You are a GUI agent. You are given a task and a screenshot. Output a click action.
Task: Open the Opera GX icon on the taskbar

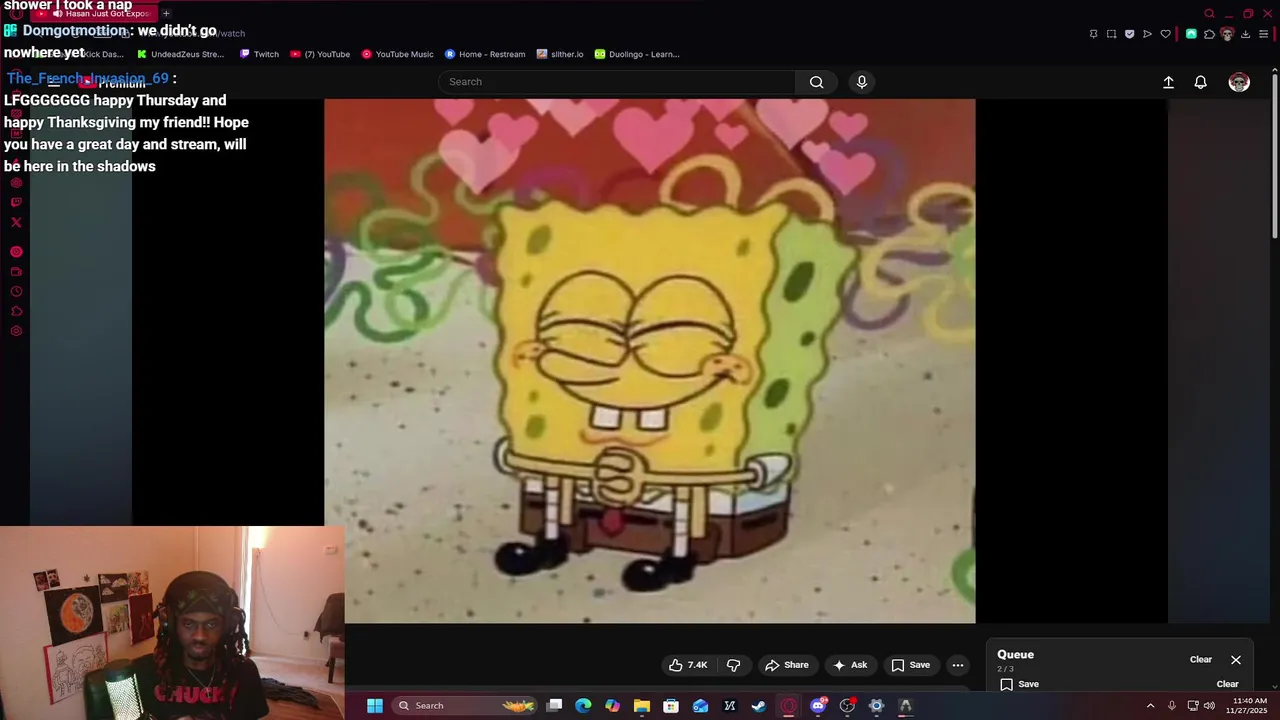pyautogui.click(x=788, y=706)
